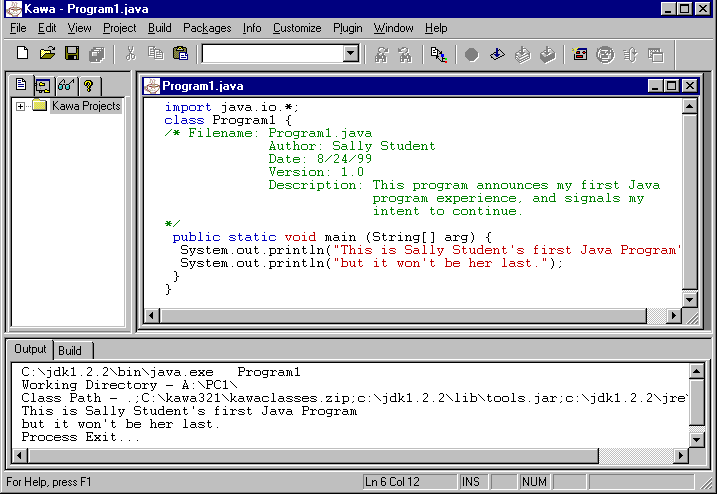Open the Plugin menu
Image resolution: width=717 pixels, height=494 pixels.
coord(348,28)
